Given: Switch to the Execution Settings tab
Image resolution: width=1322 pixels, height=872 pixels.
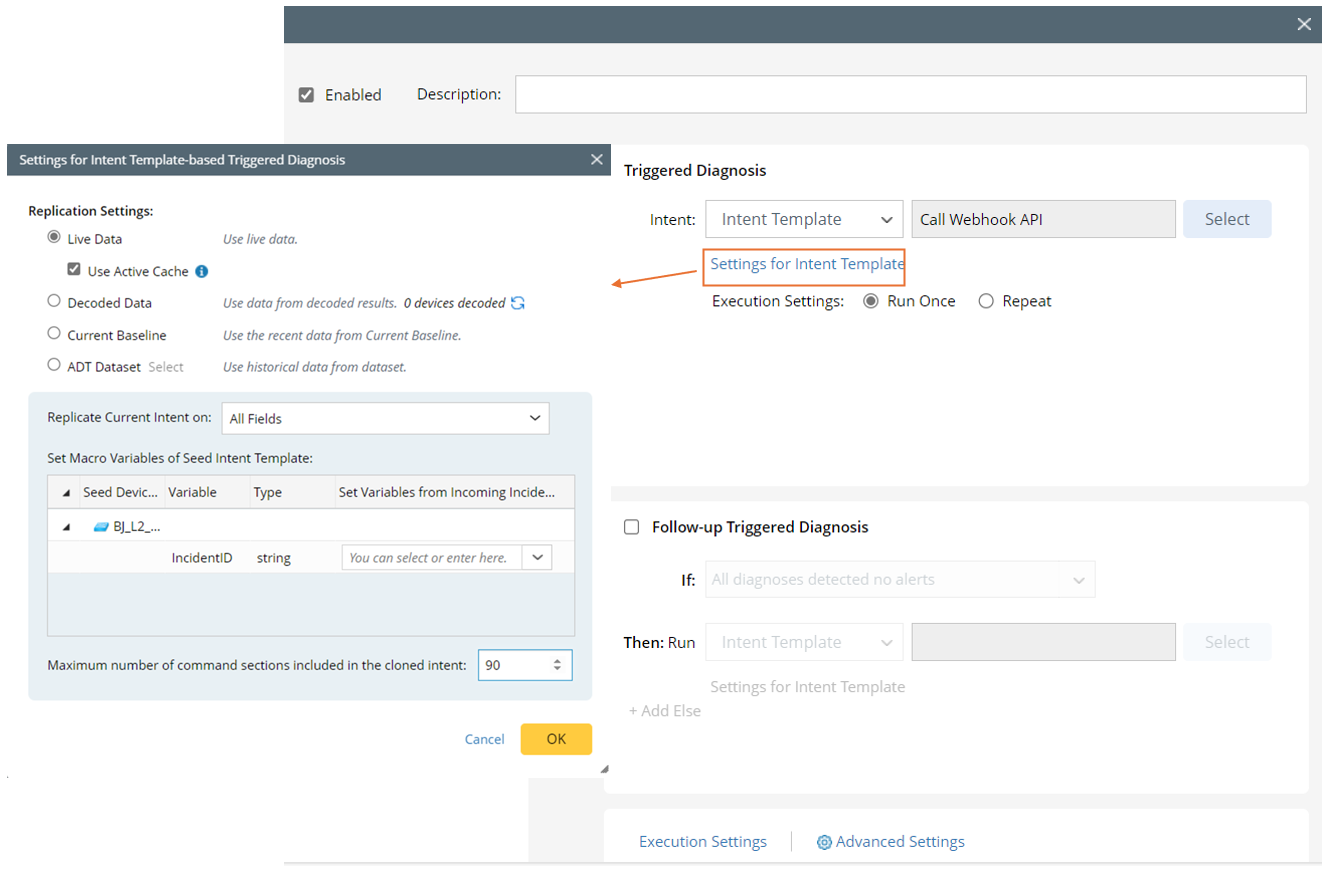Looking at the screenshot, I should pos(703,842).
